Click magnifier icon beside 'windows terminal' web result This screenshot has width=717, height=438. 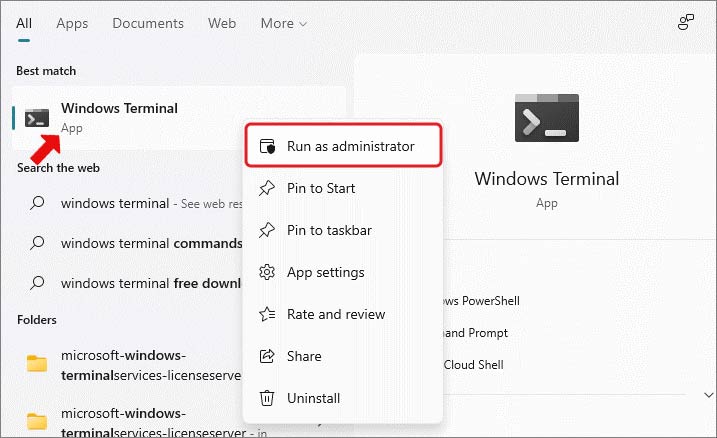[x=37, y=203]
